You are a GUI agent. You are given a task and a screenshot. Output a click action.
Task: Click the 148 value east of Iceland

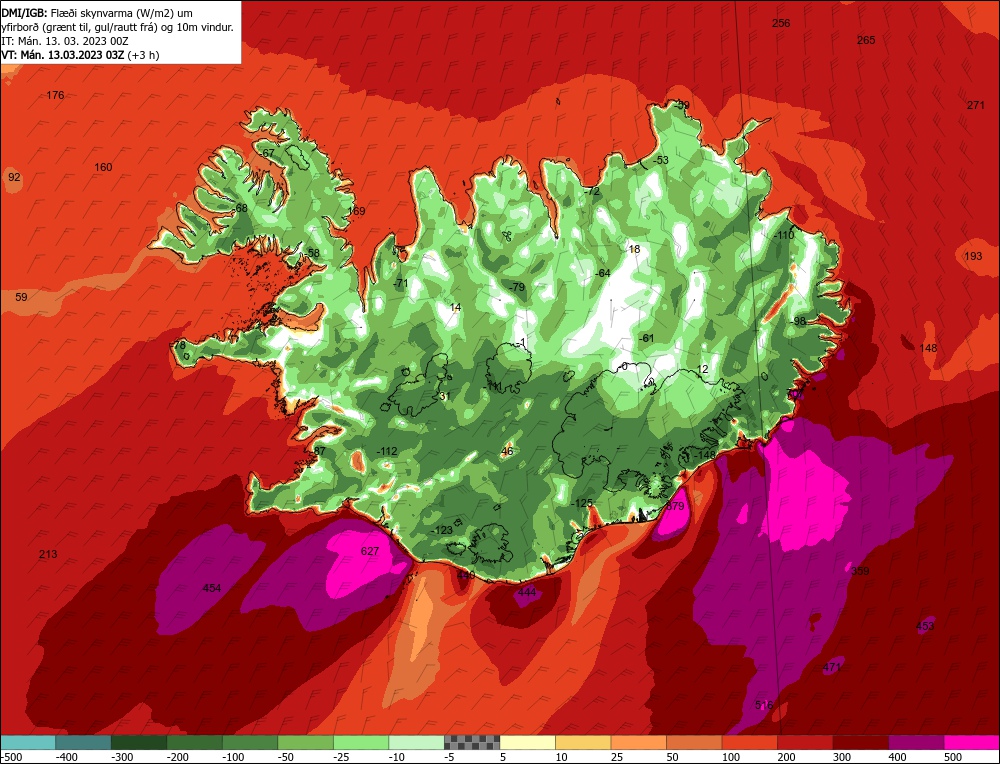pos(929,348)
